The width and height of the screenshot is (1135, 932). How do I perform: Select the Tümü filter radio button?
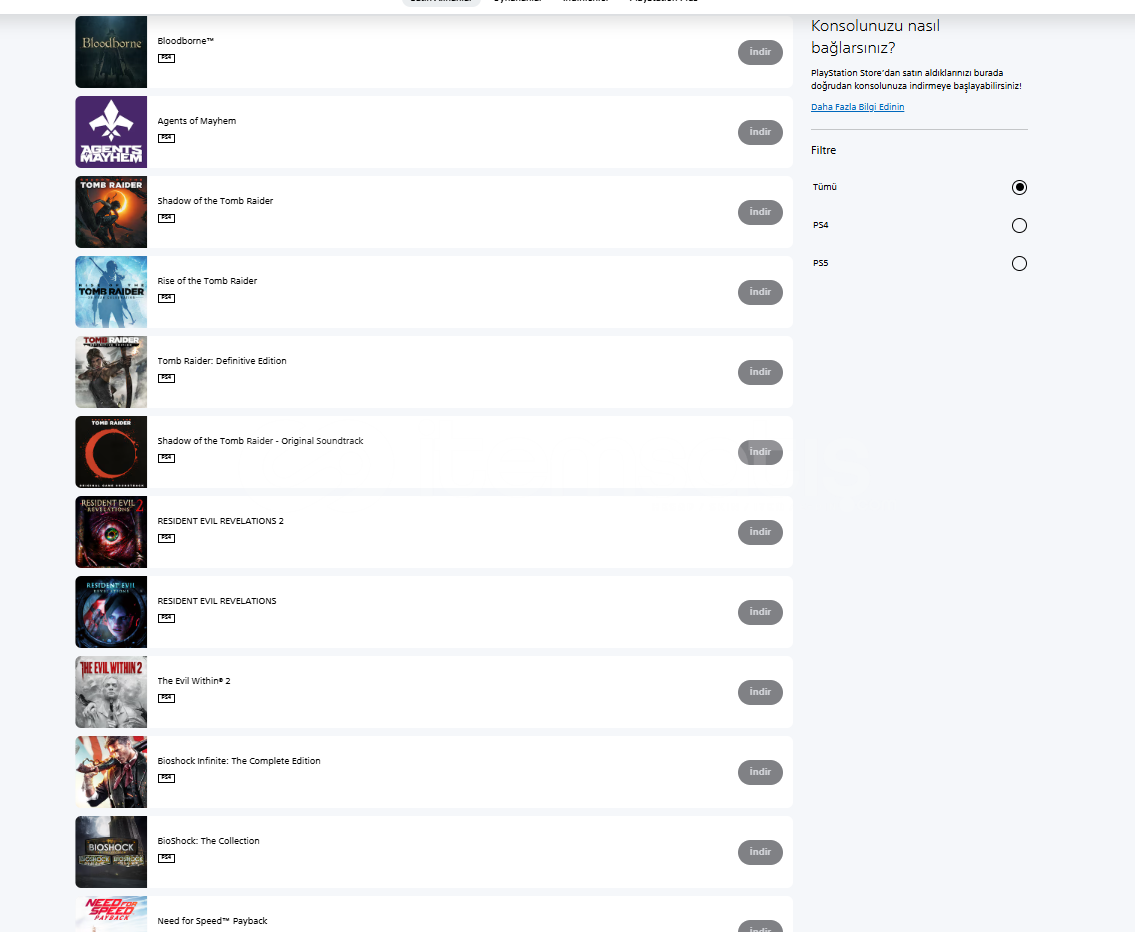point(1019,187)
